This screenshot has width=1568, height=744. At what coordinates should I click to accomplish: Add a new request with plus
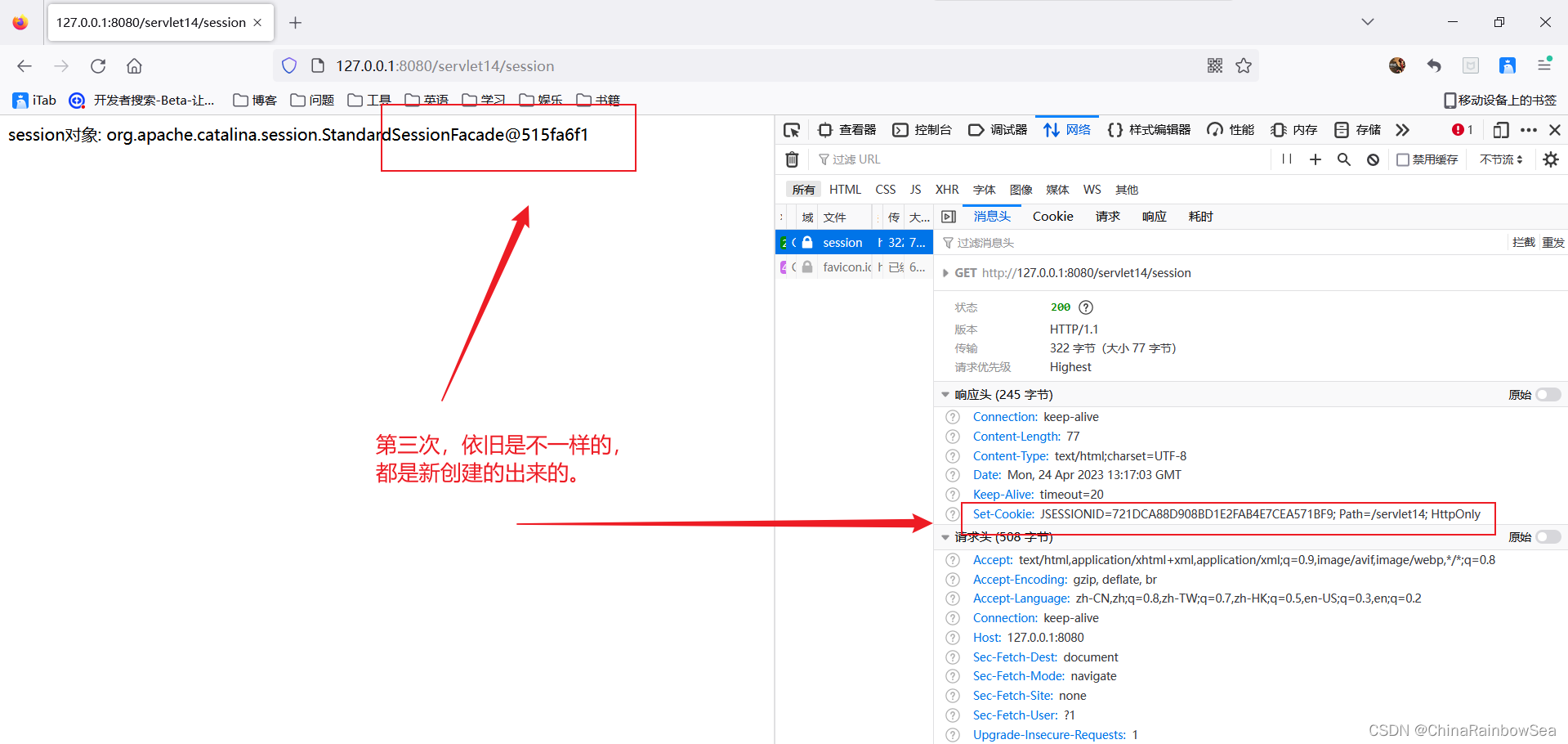tap(1316, 159)
